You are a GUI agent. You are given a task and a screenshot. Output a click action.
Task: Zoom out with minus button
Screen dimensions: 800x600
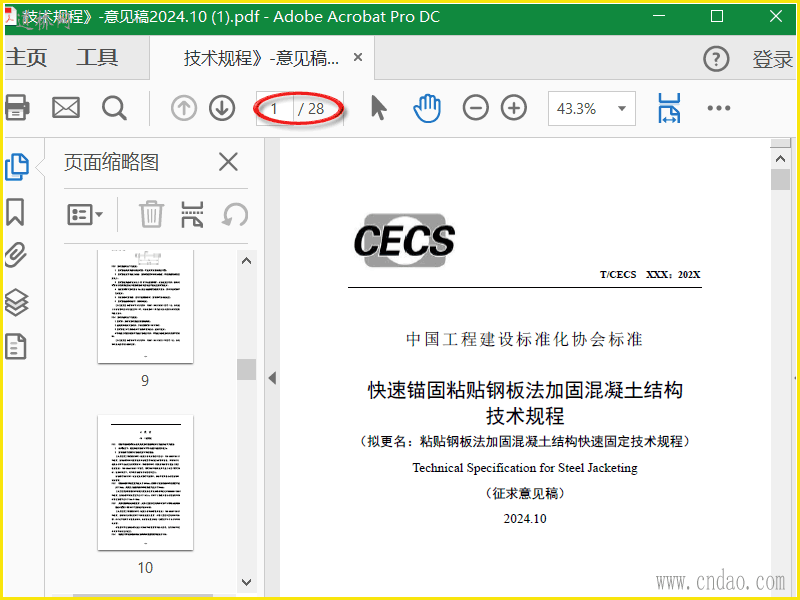[x=476, y=108]
